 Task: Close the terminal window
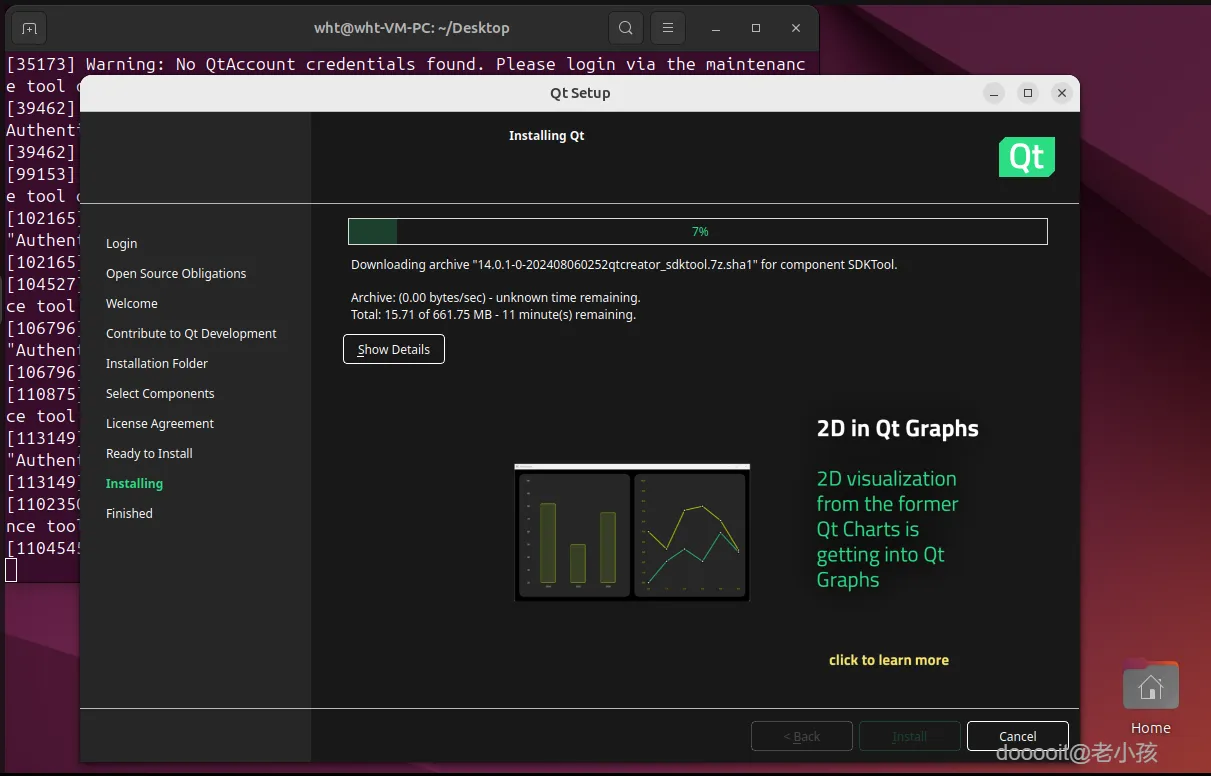tap(796, 28)
